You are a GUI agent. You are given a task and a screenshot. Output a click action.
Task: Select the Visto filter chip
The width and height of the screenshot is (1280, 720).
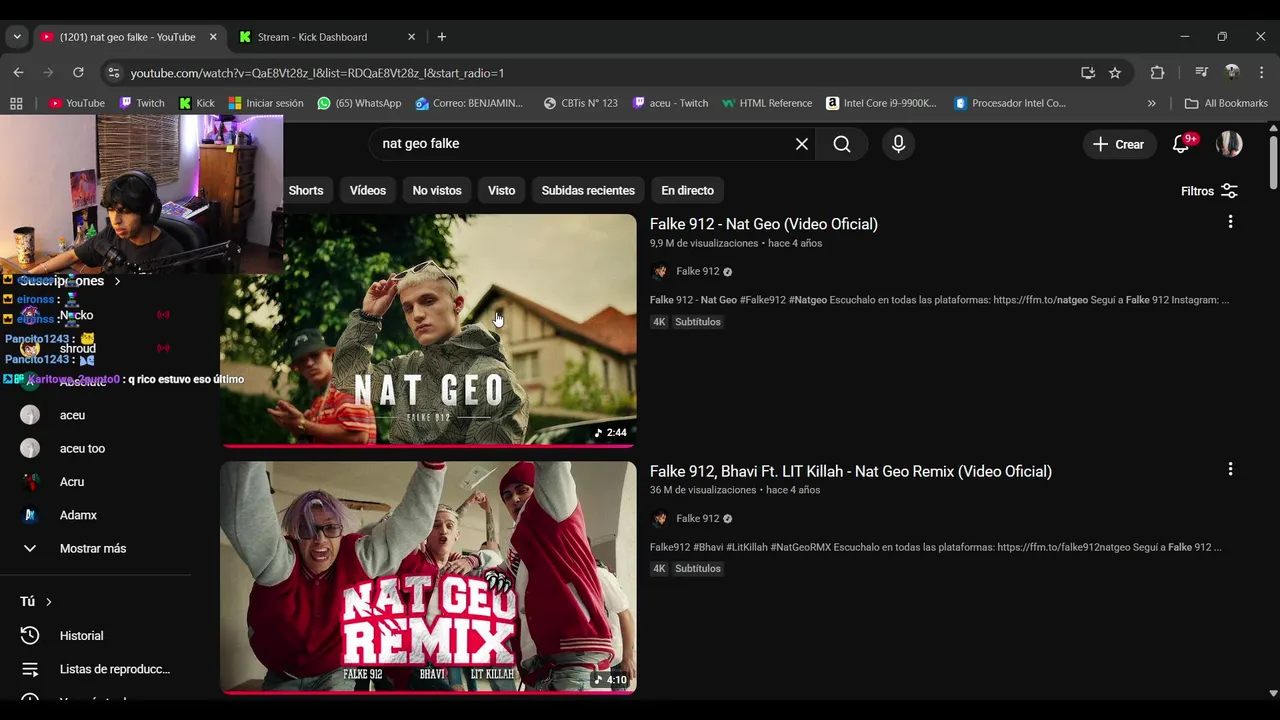[x=501, y=191]
